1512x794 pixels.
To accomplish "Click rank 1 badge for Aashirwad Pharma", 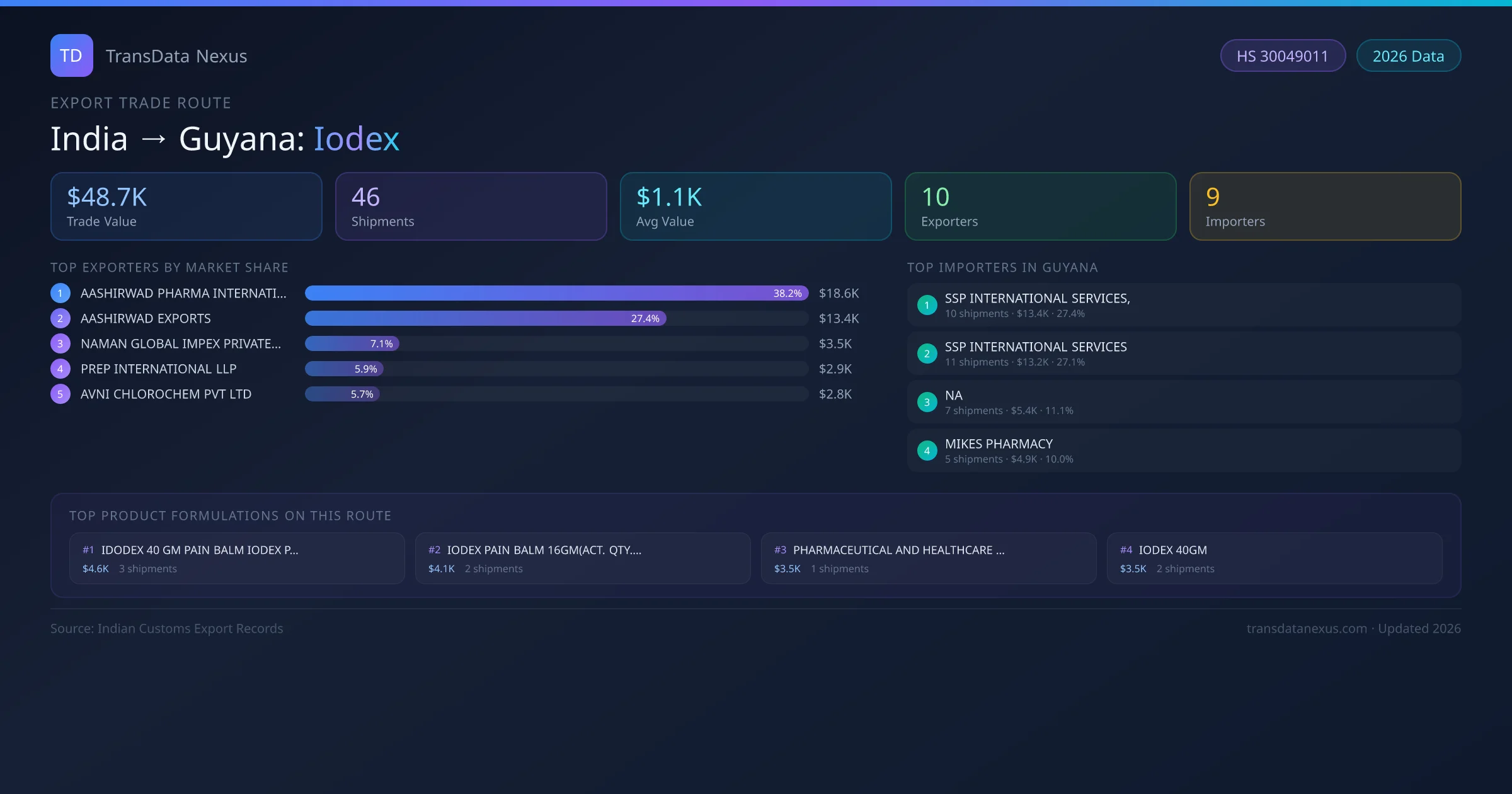I will (60, 293).
